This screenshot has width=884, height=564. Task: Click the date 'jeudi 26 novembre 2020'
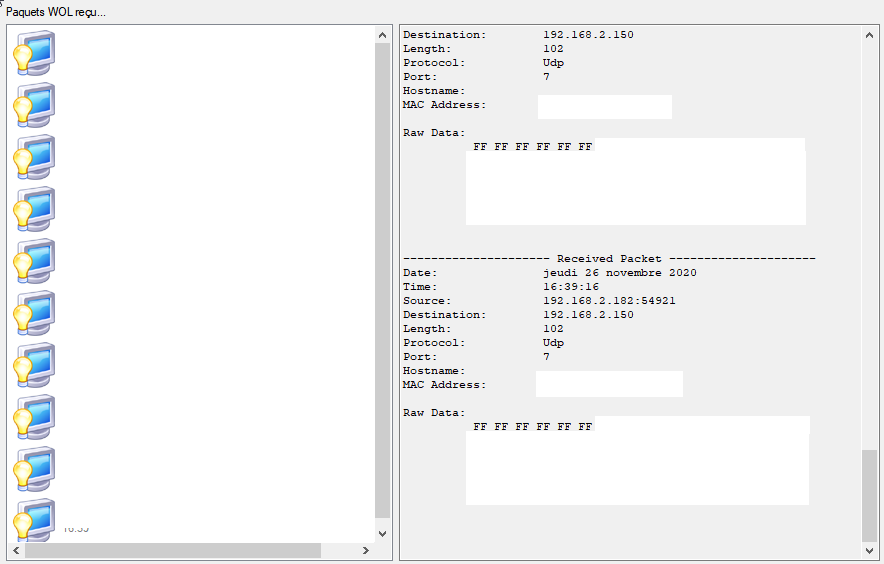(620, 272)
